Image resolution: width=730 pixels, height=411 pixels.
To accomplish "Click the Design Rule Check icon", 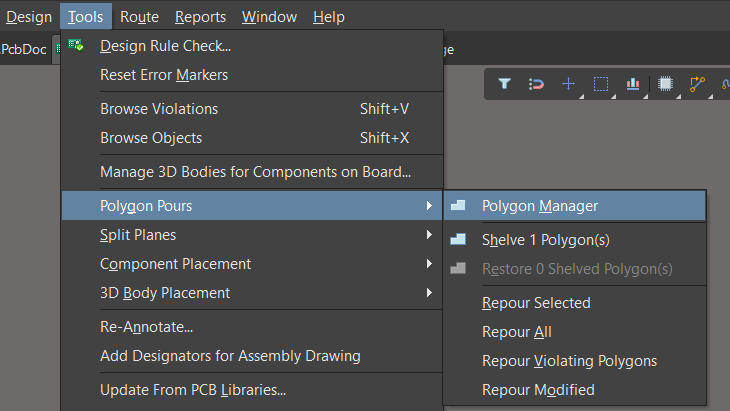I will [x=76, y=45].
